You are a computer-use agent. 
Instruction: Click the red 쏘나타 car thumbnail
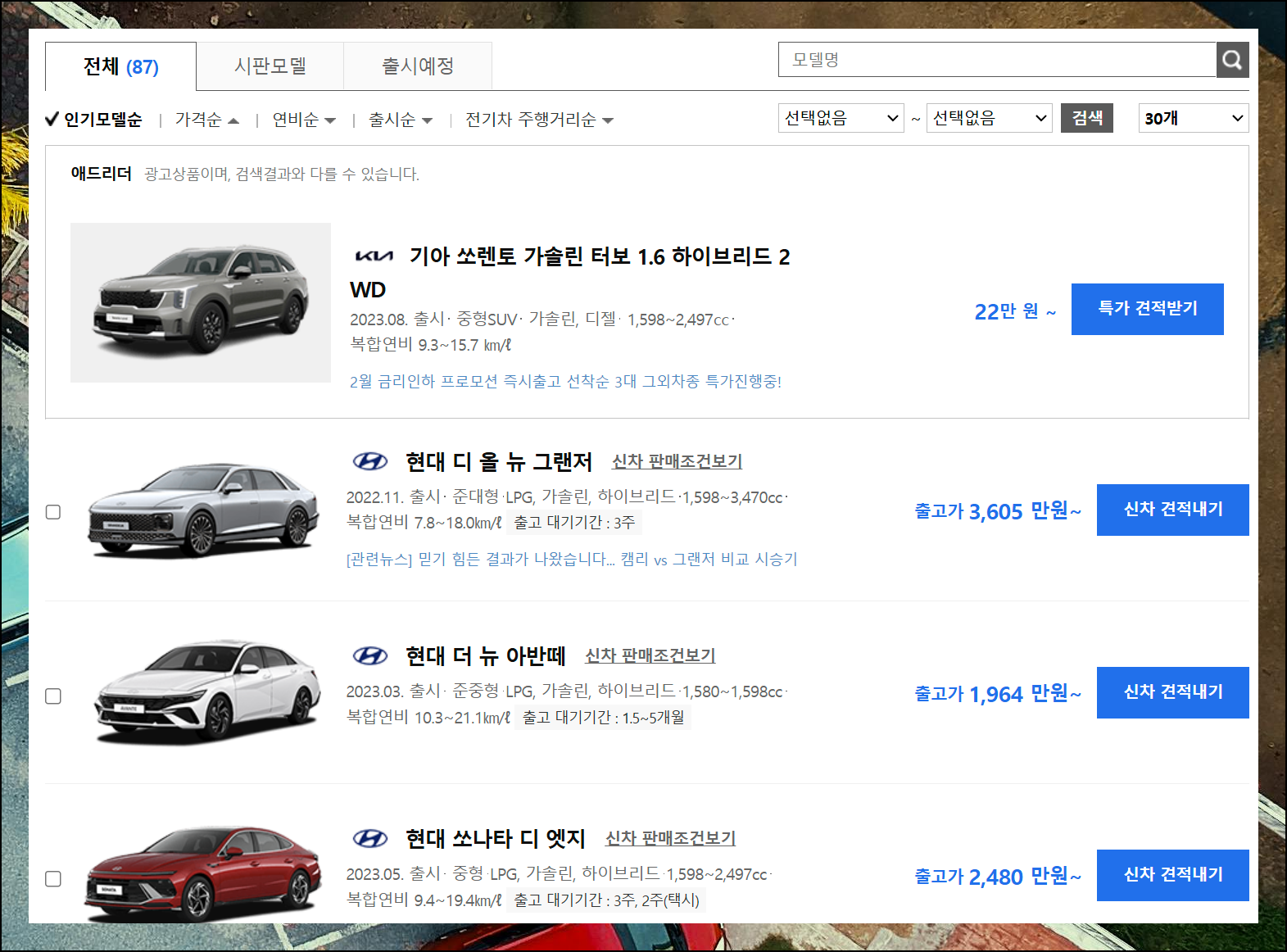tap(203, 873)
